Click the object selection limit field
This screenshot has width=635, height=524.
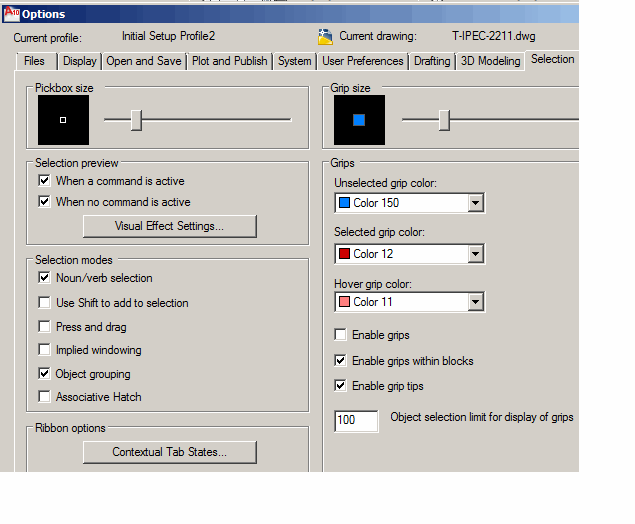click(356, 420)
